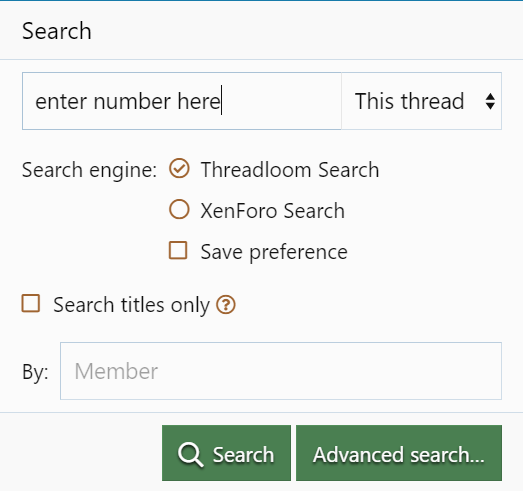Select the XenForo Search radio button
Screen dimensions: 523x491
pyautogui.click(x=179, y=209)
